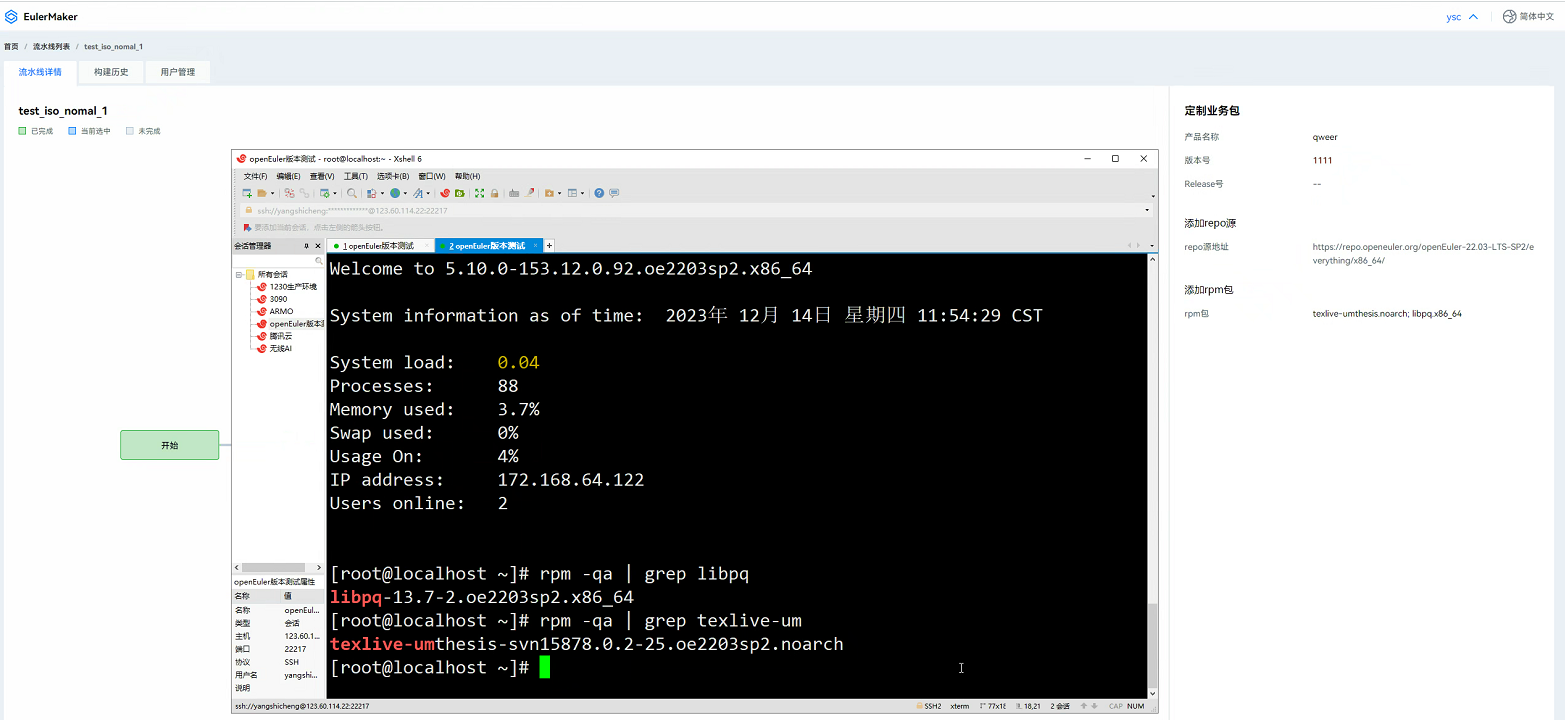The height and width of the screenshot is (720, 1565).
Task: Switch to the 构建历史 tab
Action: pyautogui.click(x=111, y=72)
